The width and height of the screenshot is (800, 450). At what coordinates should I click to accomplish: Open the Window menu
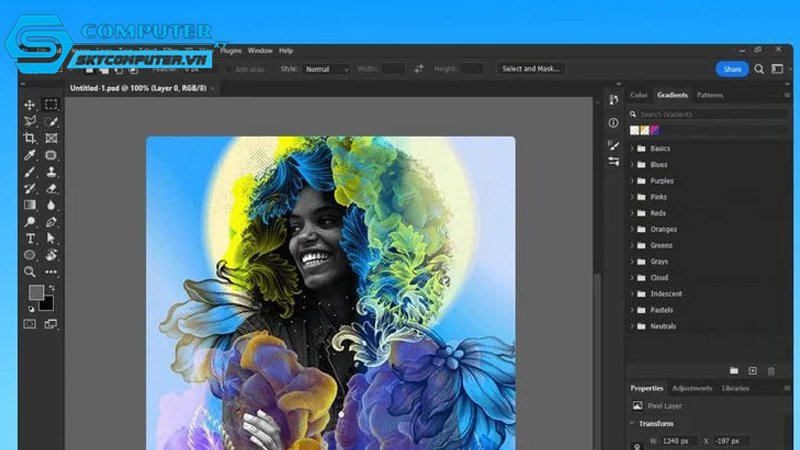[260, 51]
